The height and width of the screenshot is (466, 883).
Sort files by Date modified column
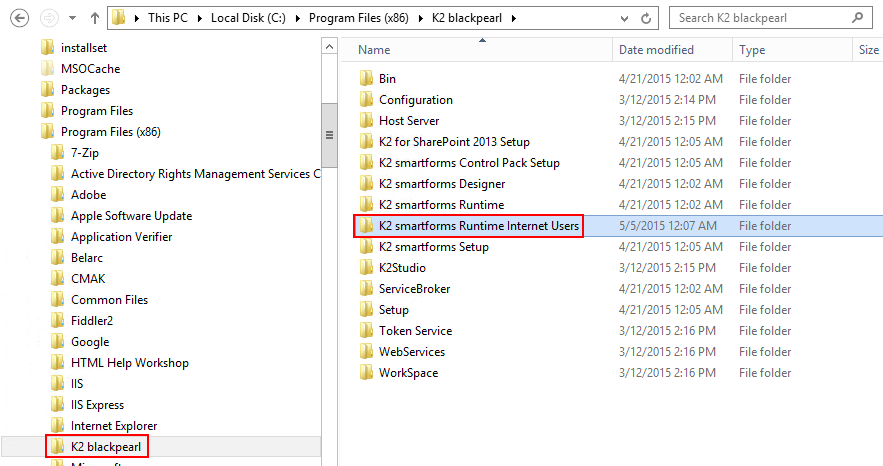pyautogui.click(x=656, y=50)
